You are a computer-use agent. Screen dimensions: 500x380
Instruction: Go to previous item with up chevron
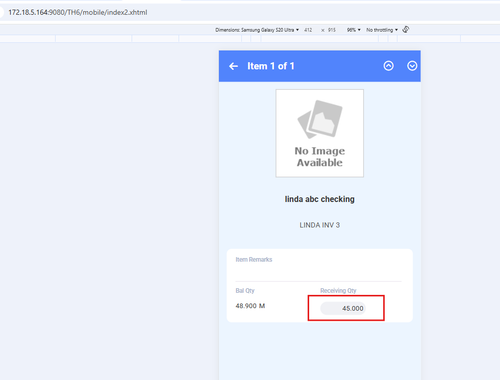point(388,66)
